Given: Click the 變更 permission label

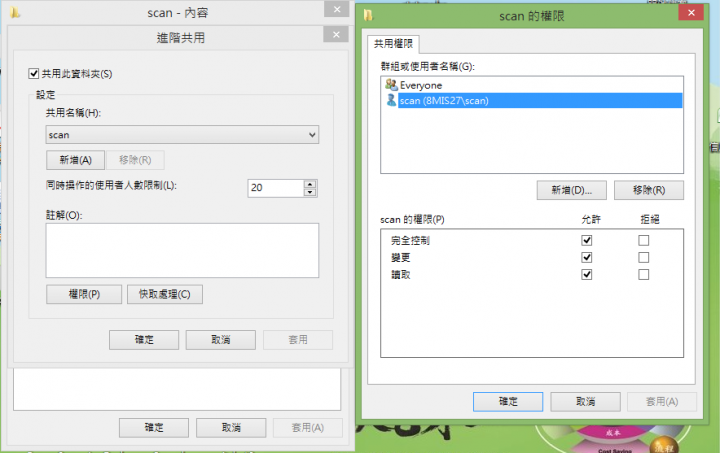Looking at the screenshot, I should [400, 257].
